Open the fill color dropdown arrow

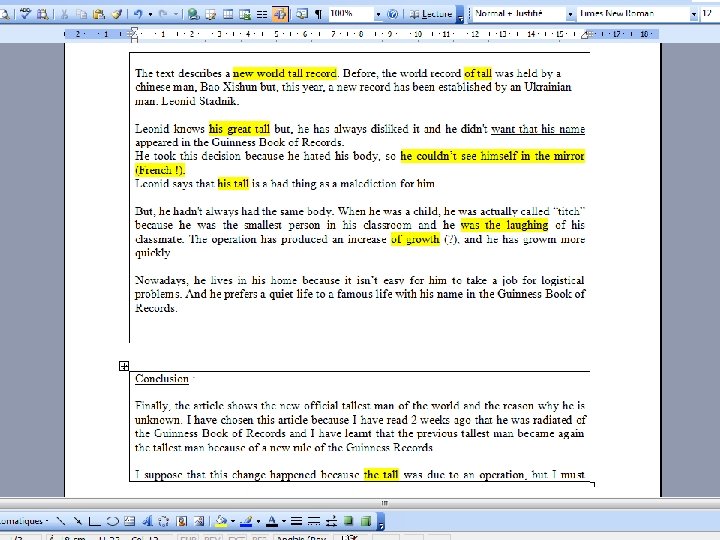point(233,521)
